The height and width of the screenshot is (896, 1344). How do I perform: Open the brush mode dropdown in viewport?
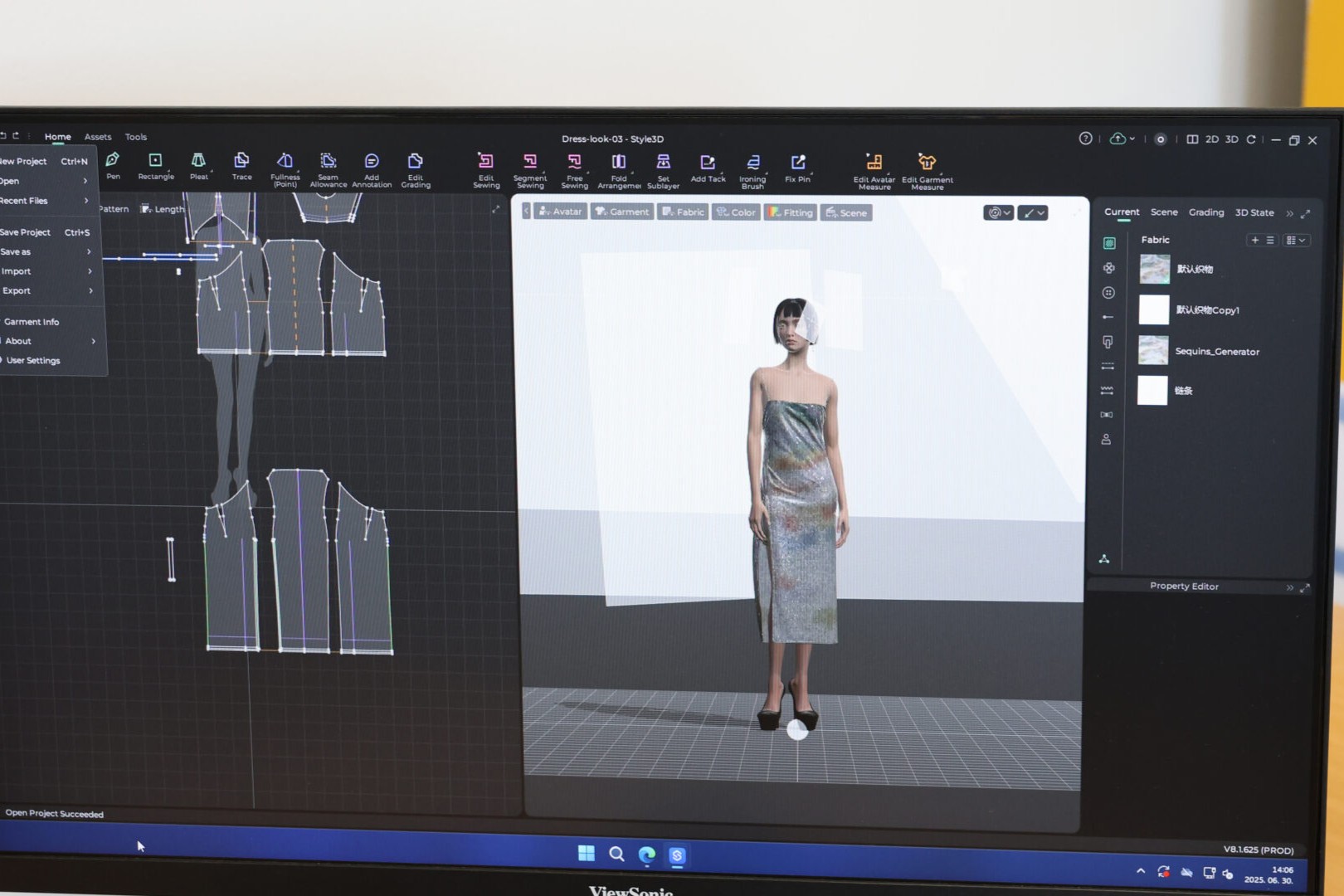tap(1033, 213)
